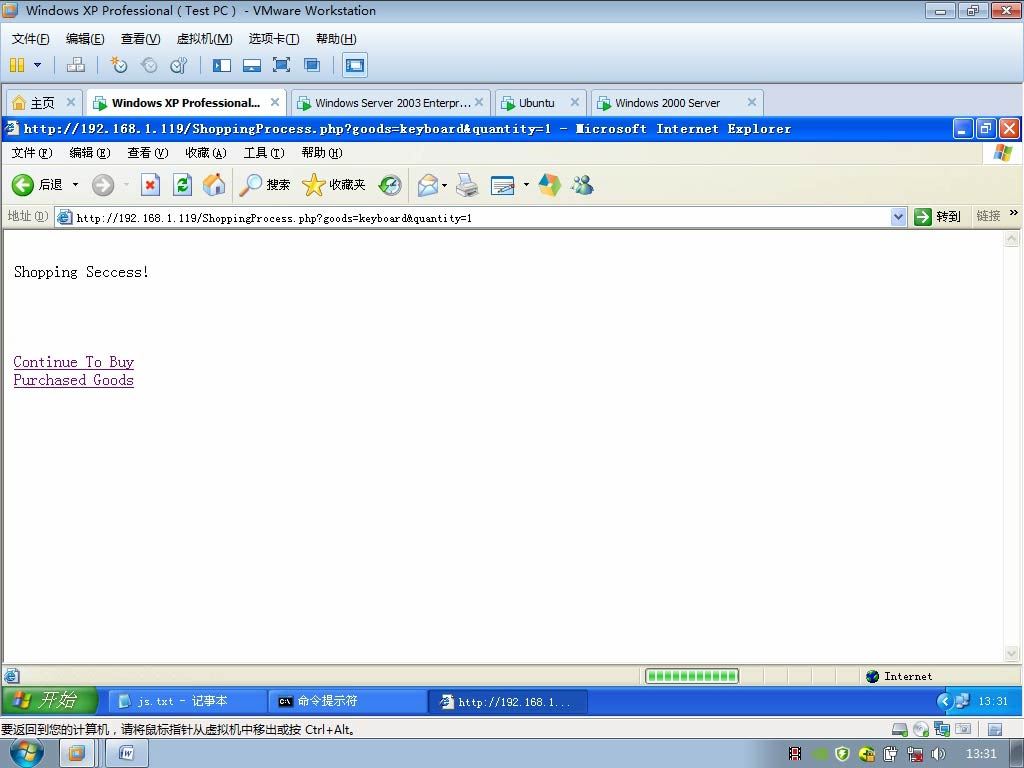Follow the Continue To Buy link
The height and width of the screenshot is (768, 1024).
pos(74,362)
